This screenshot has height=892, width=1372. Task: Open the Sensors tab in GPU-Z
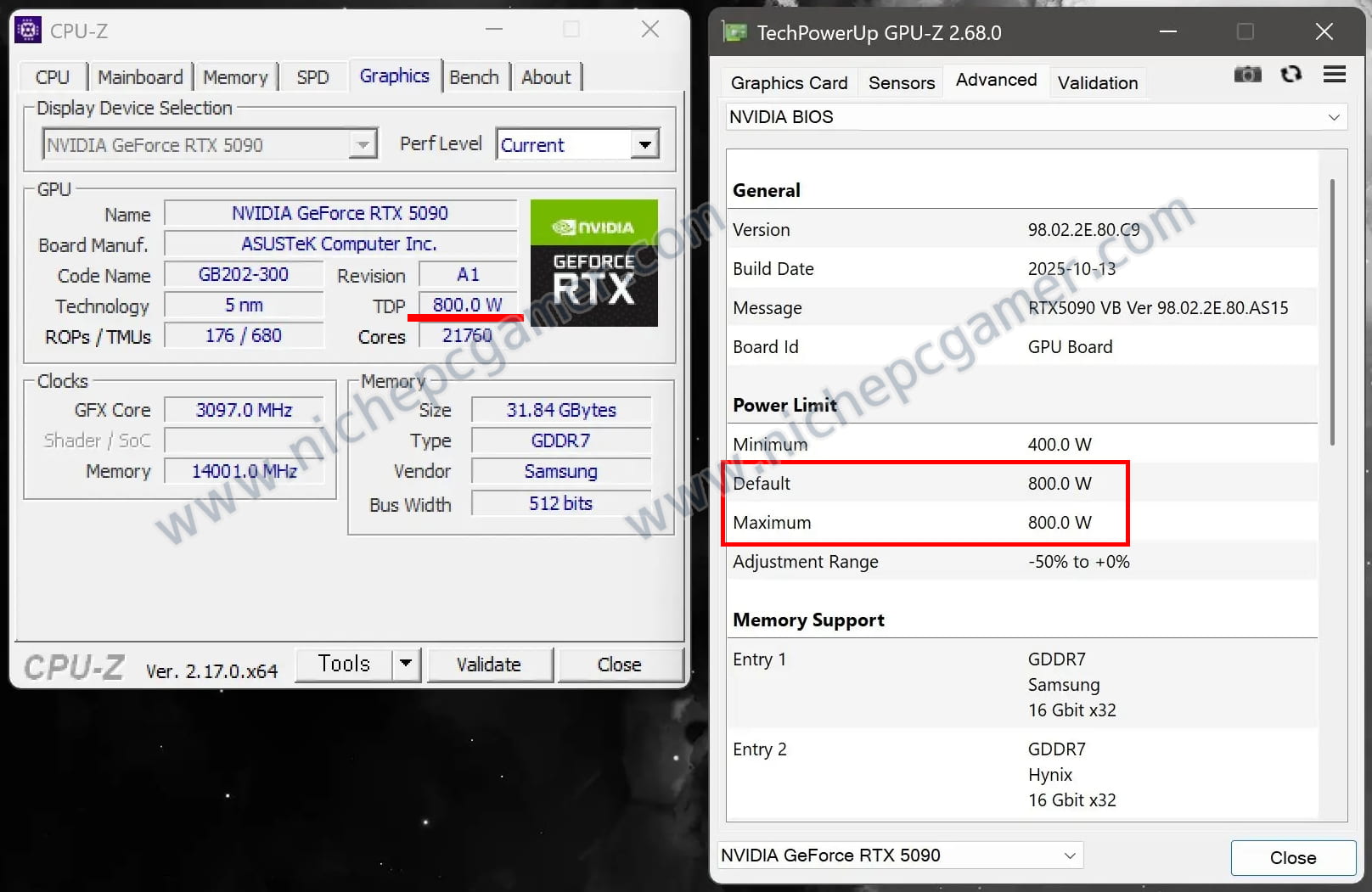901,83
